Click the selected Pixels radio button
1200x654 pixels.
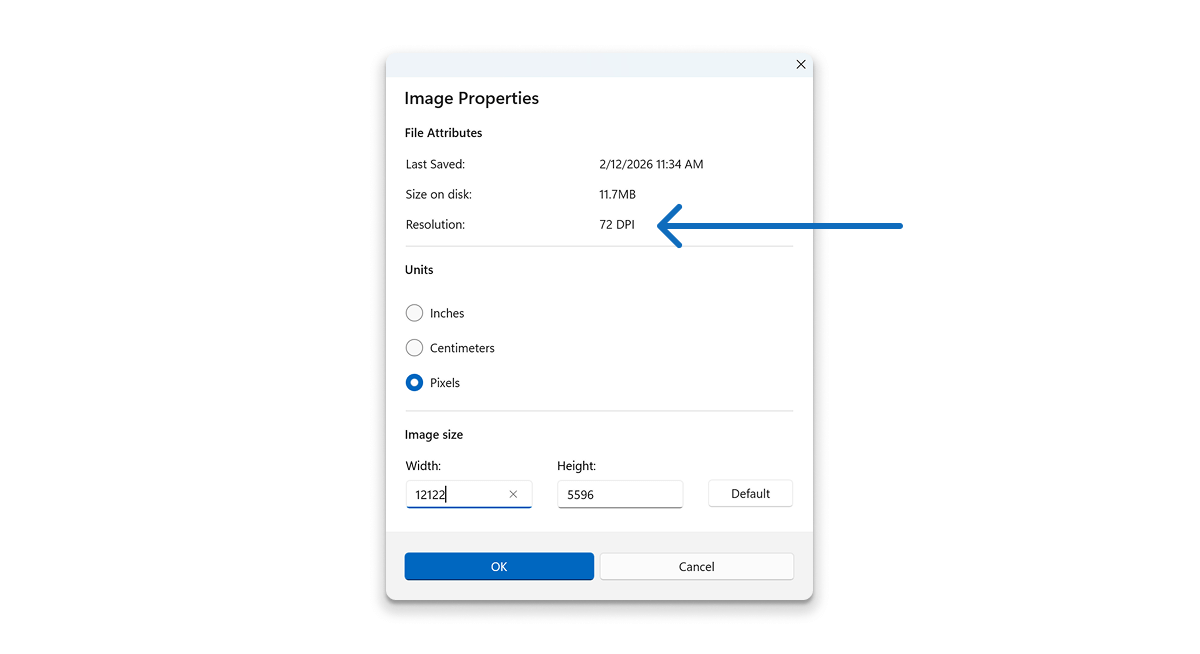coord(414,382)
